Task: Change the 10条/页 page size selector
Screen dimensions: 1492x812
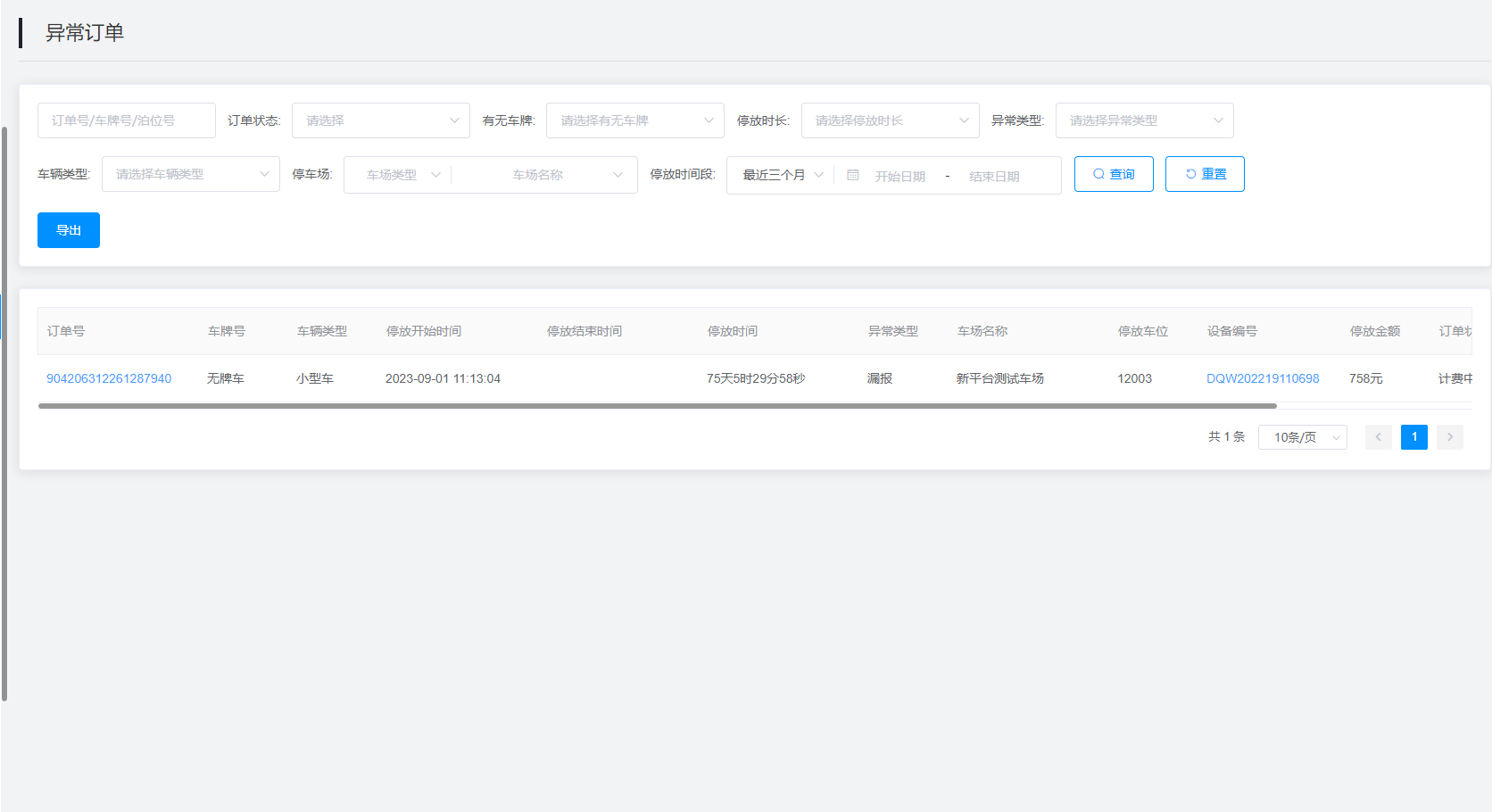Action: click(1302, 437)
